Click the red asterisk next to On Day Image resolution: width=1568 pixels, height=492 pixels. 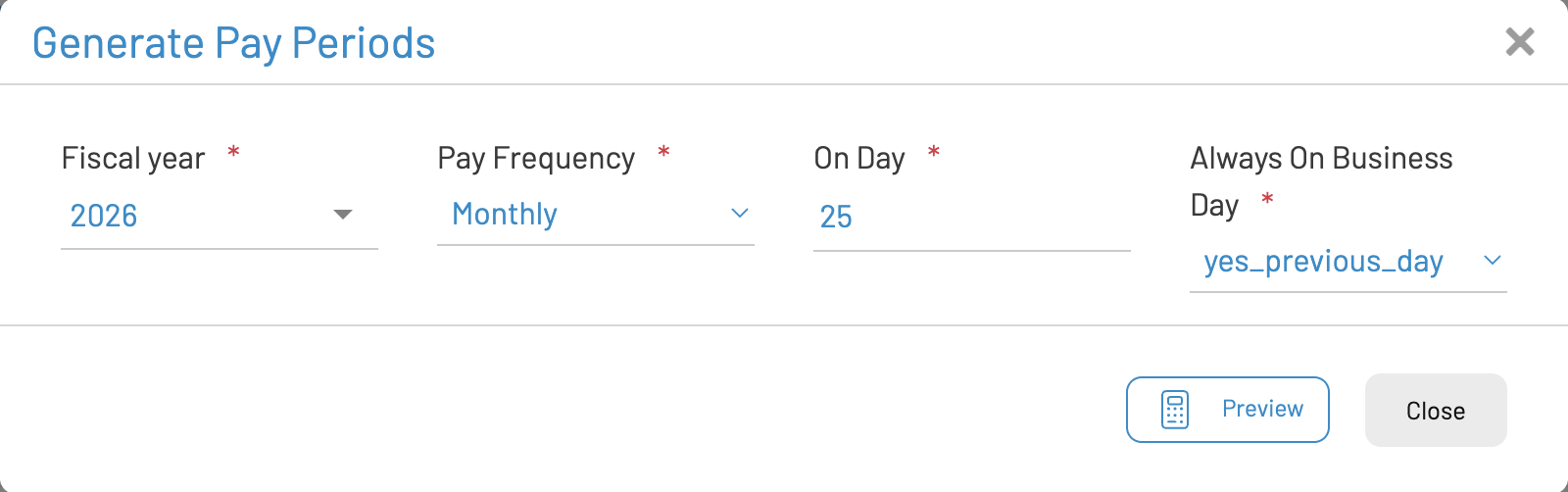[x=934, y=153]
